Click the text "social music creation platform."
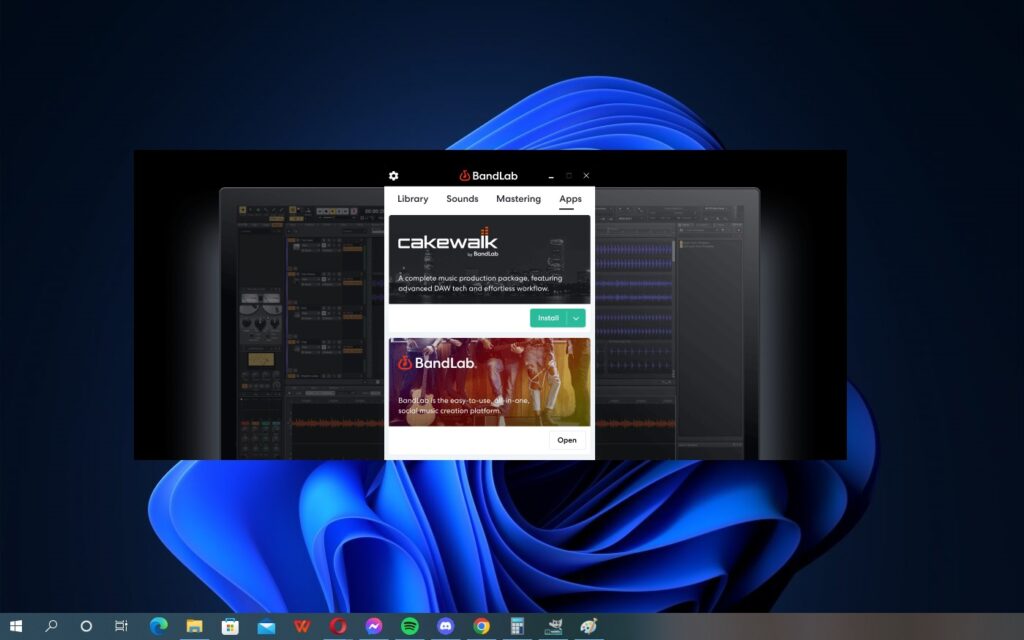1024x640 pixels. (450, 411)
